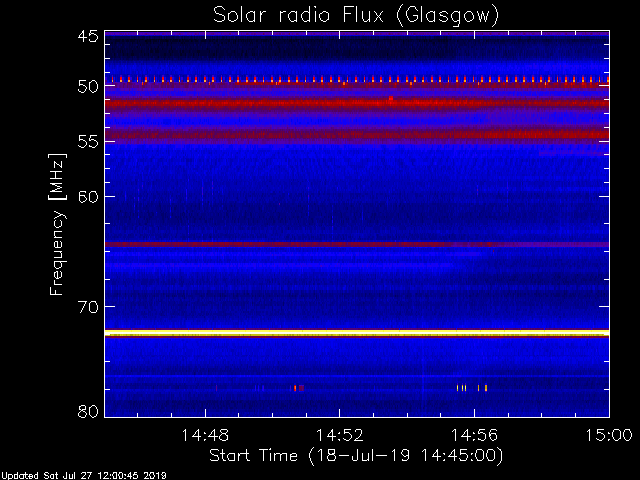Click the 14:56 time axis label
This screenshot has height=480, width=640.
tap(474, 436)
